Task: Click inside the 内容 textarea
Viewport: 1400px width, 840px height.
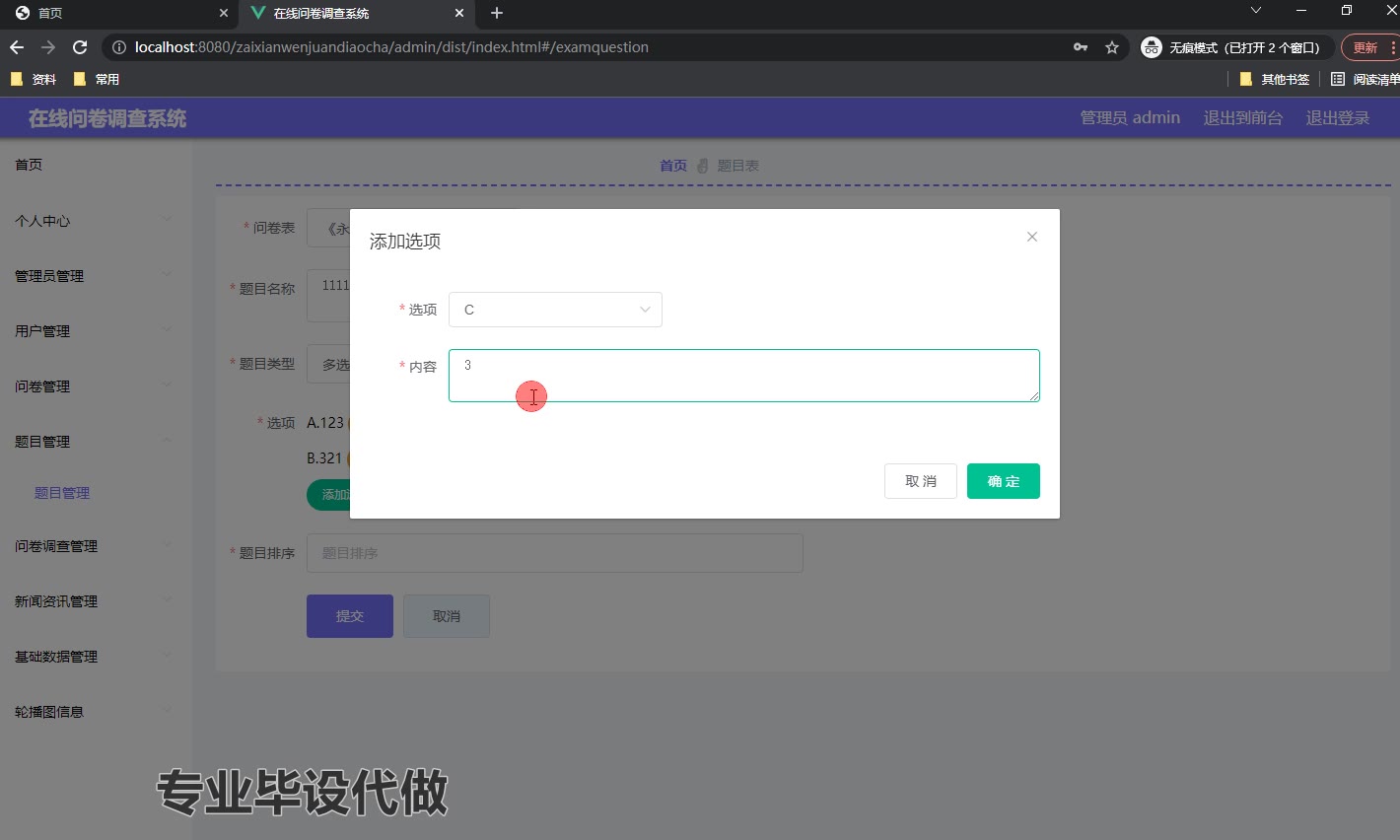Action: point(744,376)
